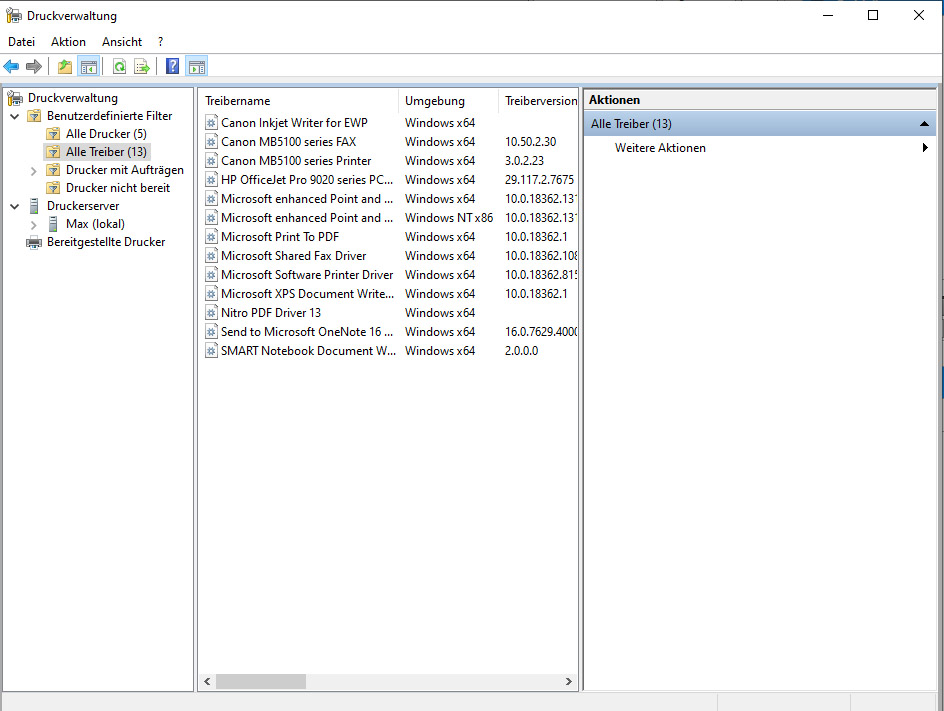
Task: Select the Send to Microsoft OneNote 16 row
Action: coord(388,332)
